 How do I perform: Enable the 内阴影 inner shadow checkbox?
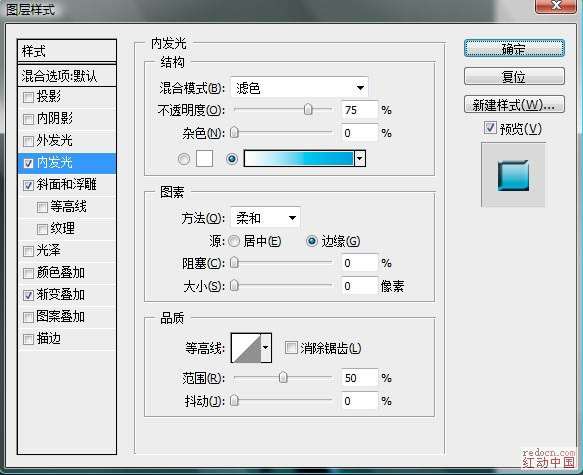(28, 119)
